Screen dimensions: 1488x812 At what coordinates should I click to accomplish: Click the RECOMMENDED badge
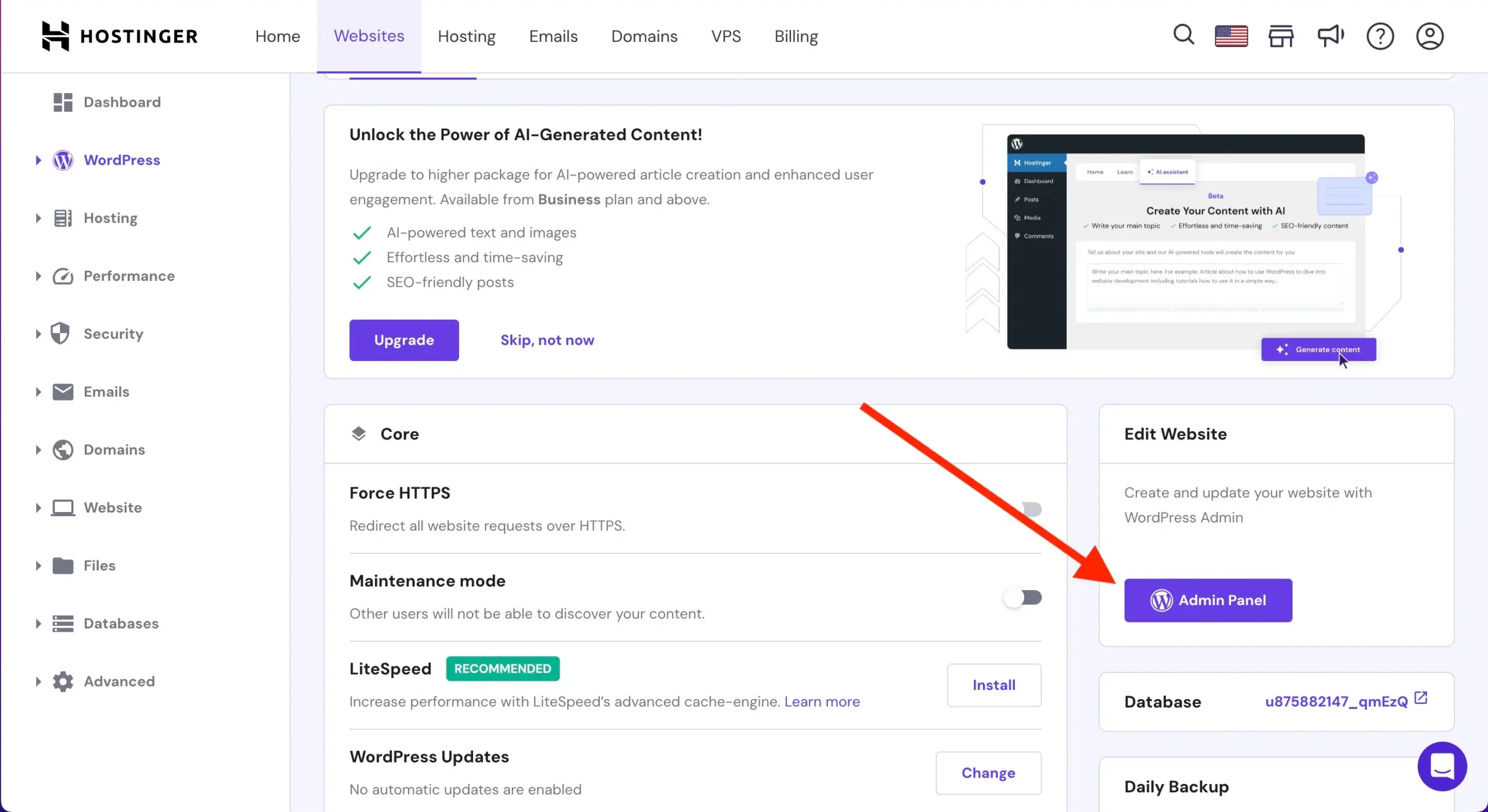(503, 668)
